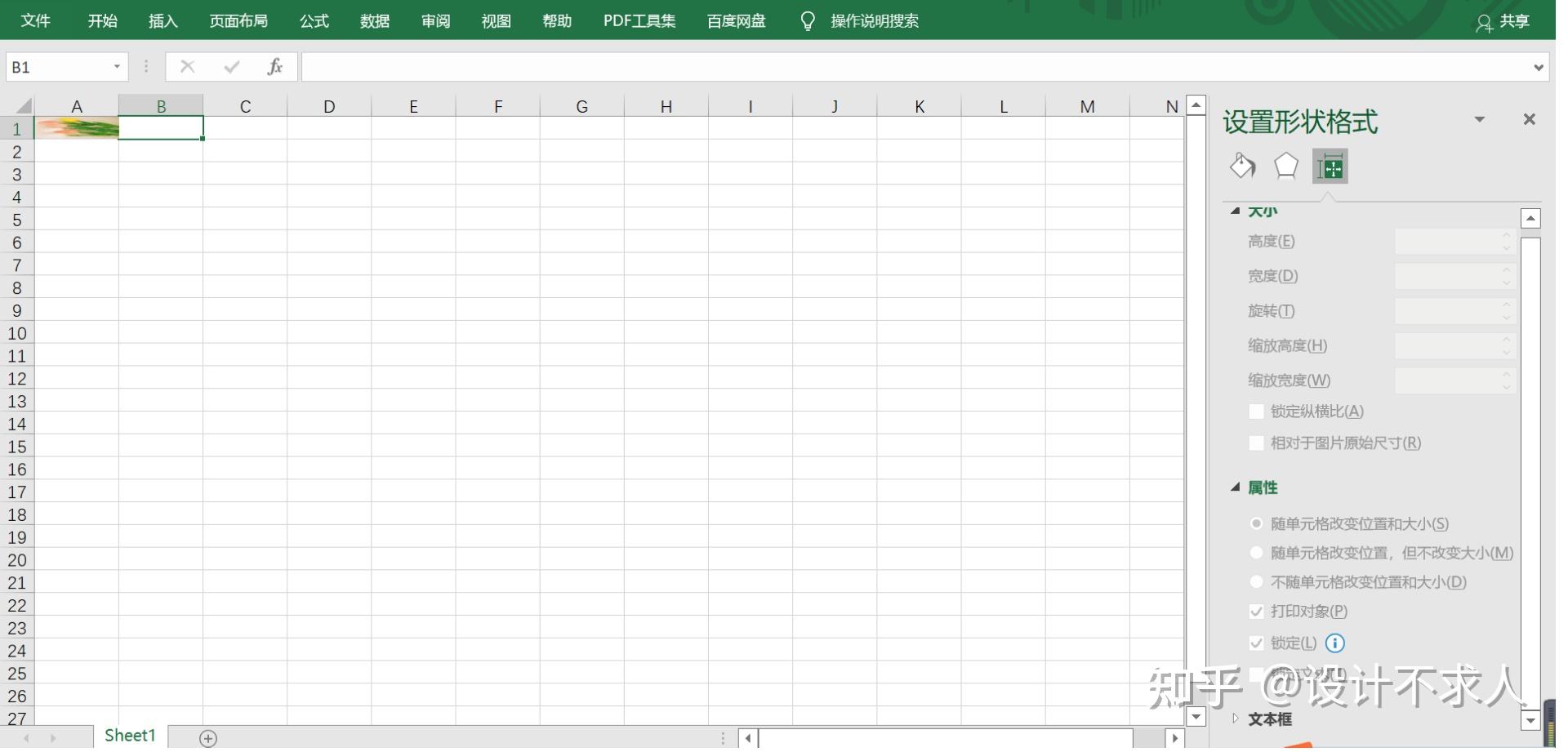Expand the 文本框 section
This screenshot has width=1568, height=752.
1236,719
